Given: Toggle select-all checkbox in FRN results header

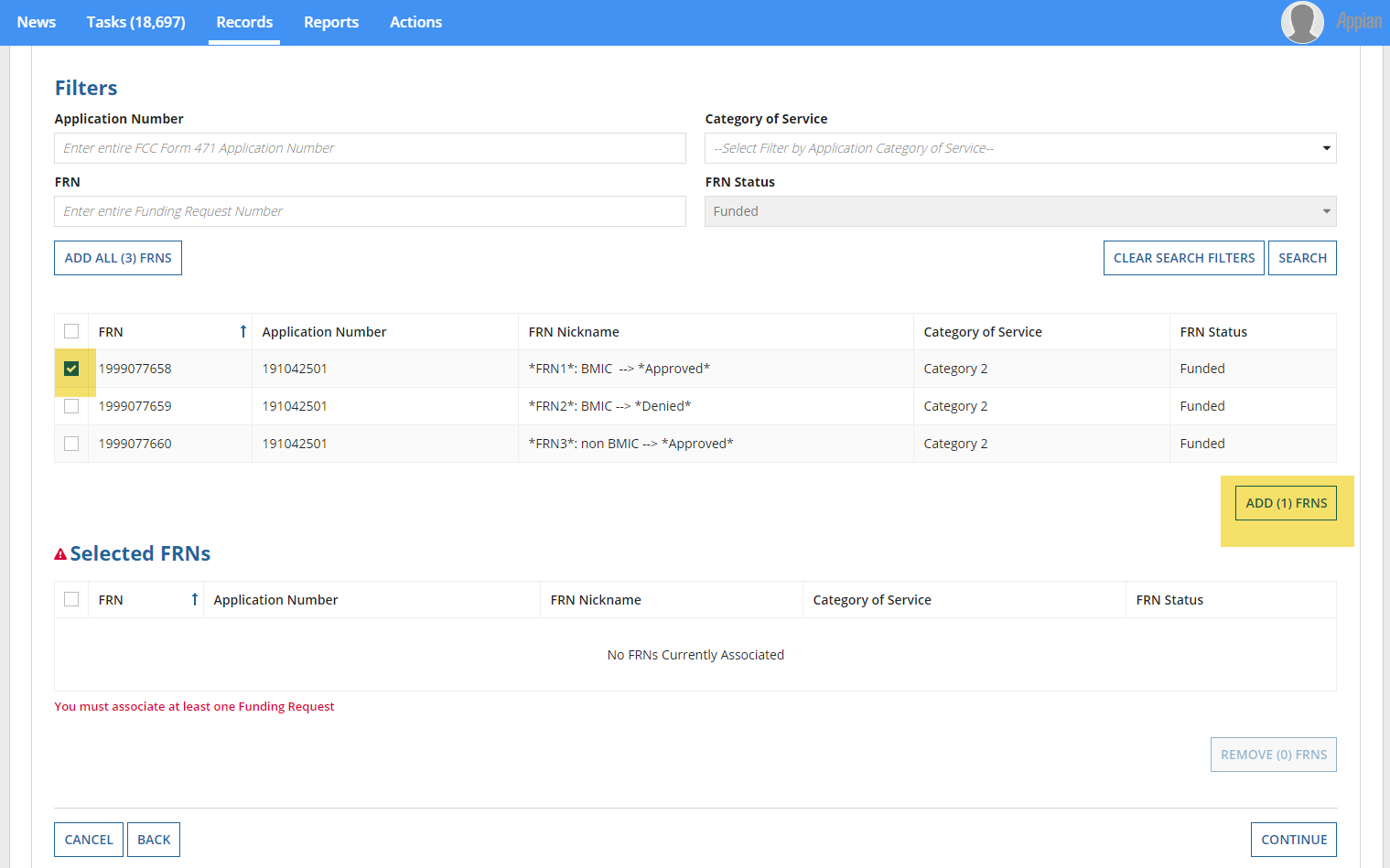Looking at the screenshot, I should [71, 331].
